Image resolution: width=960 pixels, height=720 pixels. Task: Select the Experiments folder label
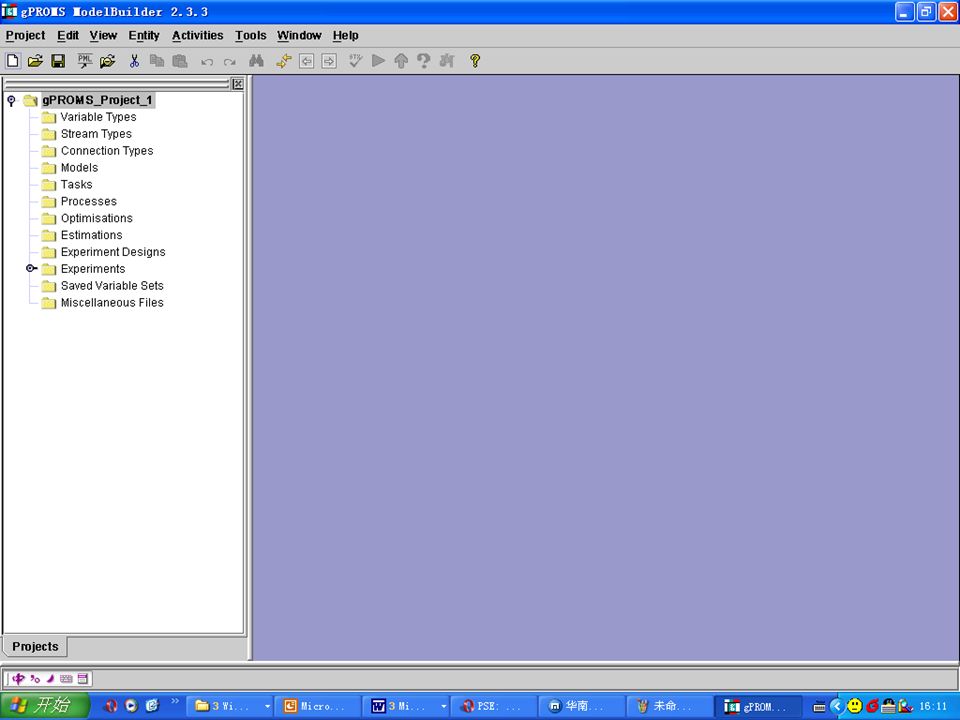[92, 268]
